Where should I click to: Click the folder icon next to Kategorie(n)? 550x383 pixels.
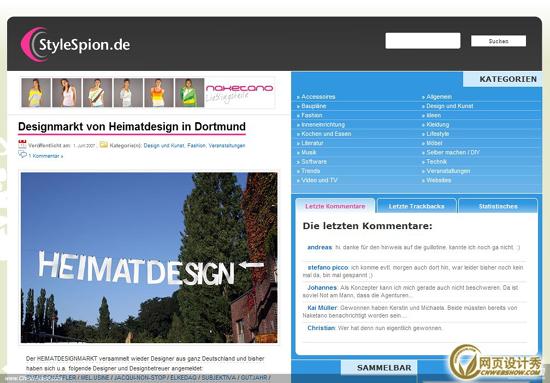(103, 144)
